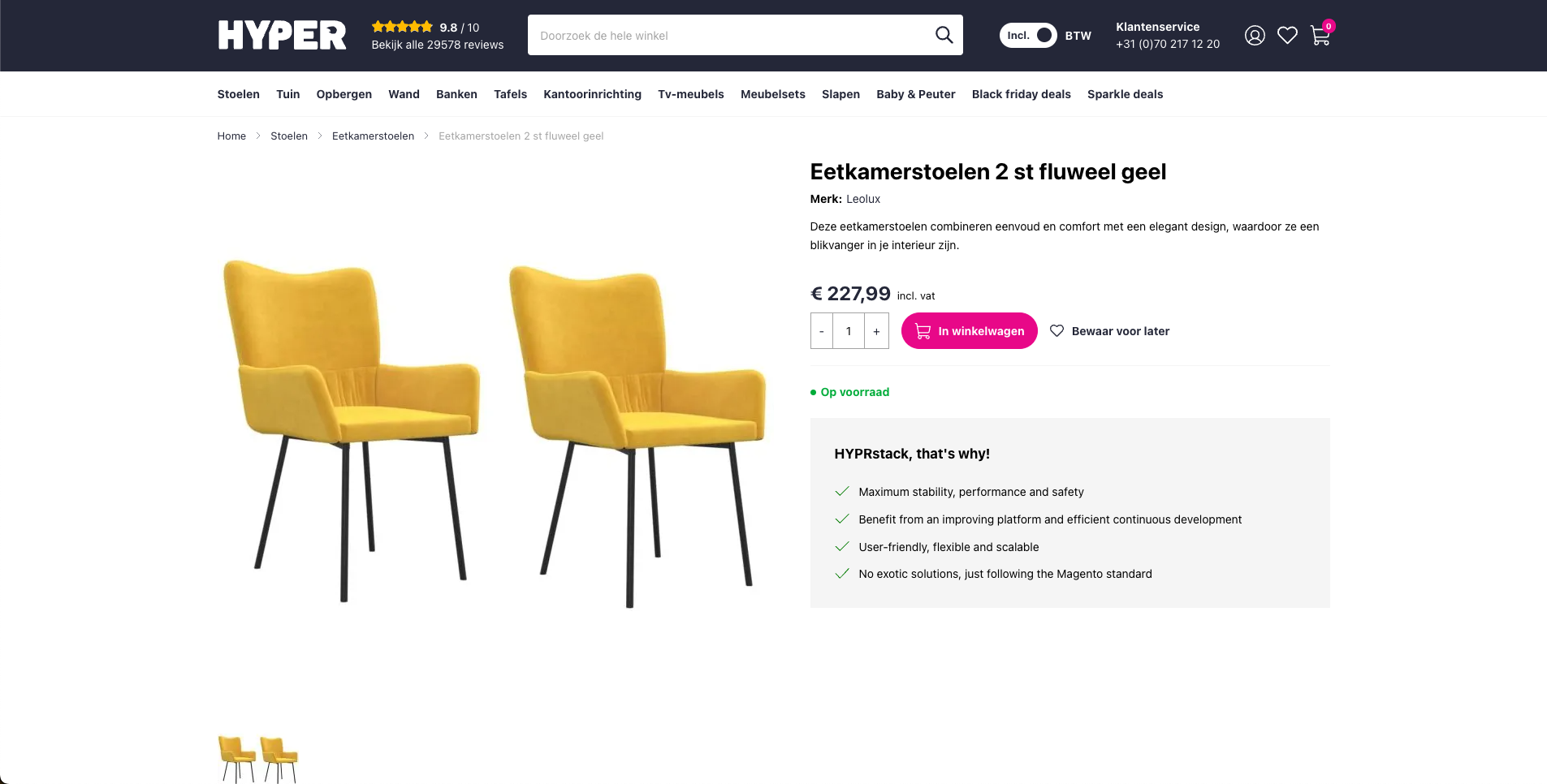Increase quantity with the plus button

pyautogui.click(x=876, y=331)
